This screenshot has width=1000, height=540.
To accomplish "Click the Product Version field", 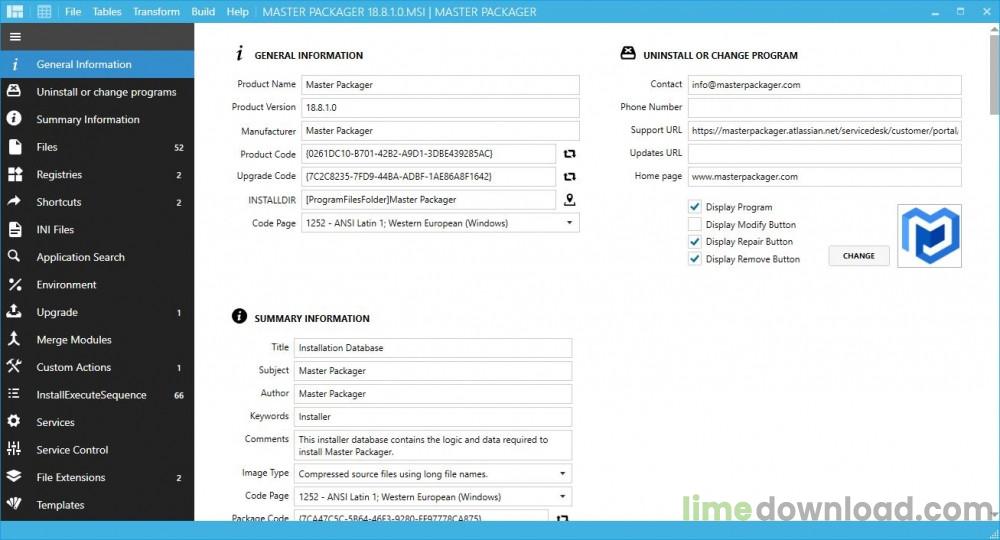I will click(440, 108).
